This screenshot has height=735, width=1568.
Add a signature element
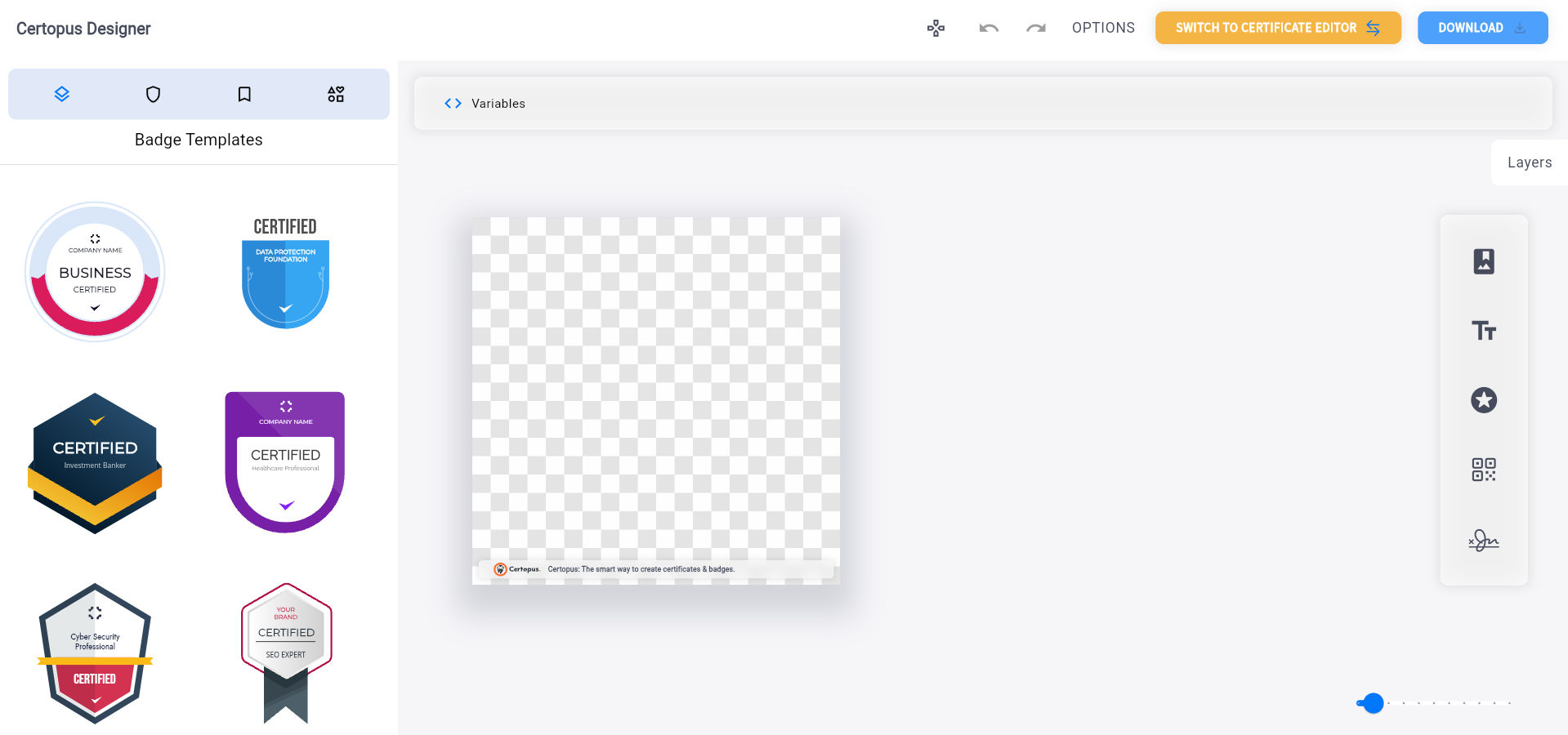tap(1484, 540)
